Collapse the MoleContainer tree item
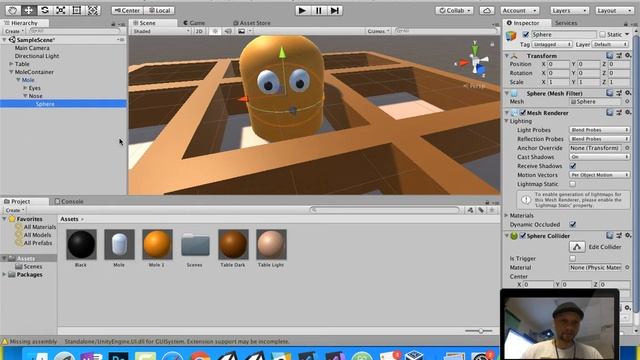 (x=11, y=72)
